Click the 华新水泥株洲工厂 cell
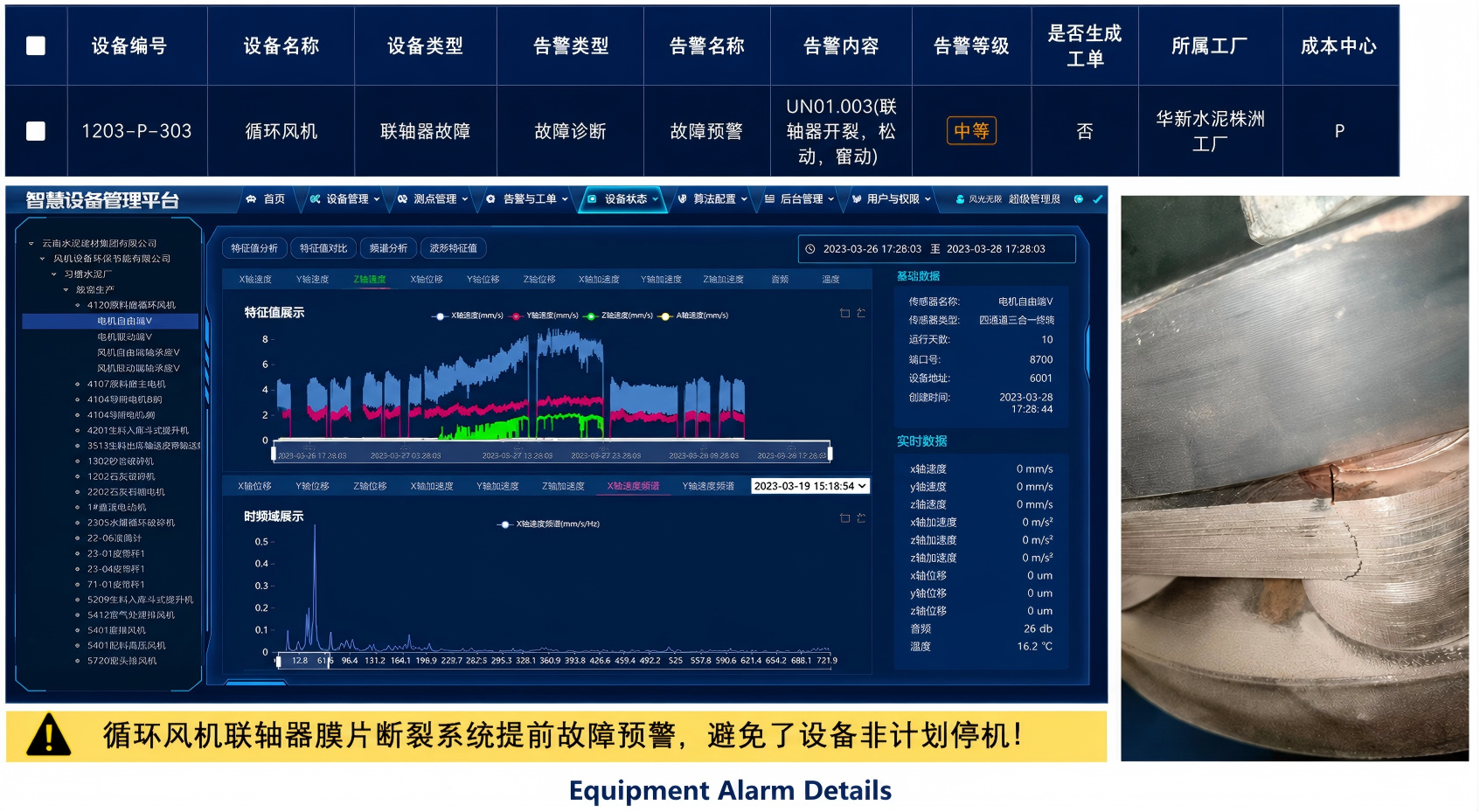 tap(1210, 131)
